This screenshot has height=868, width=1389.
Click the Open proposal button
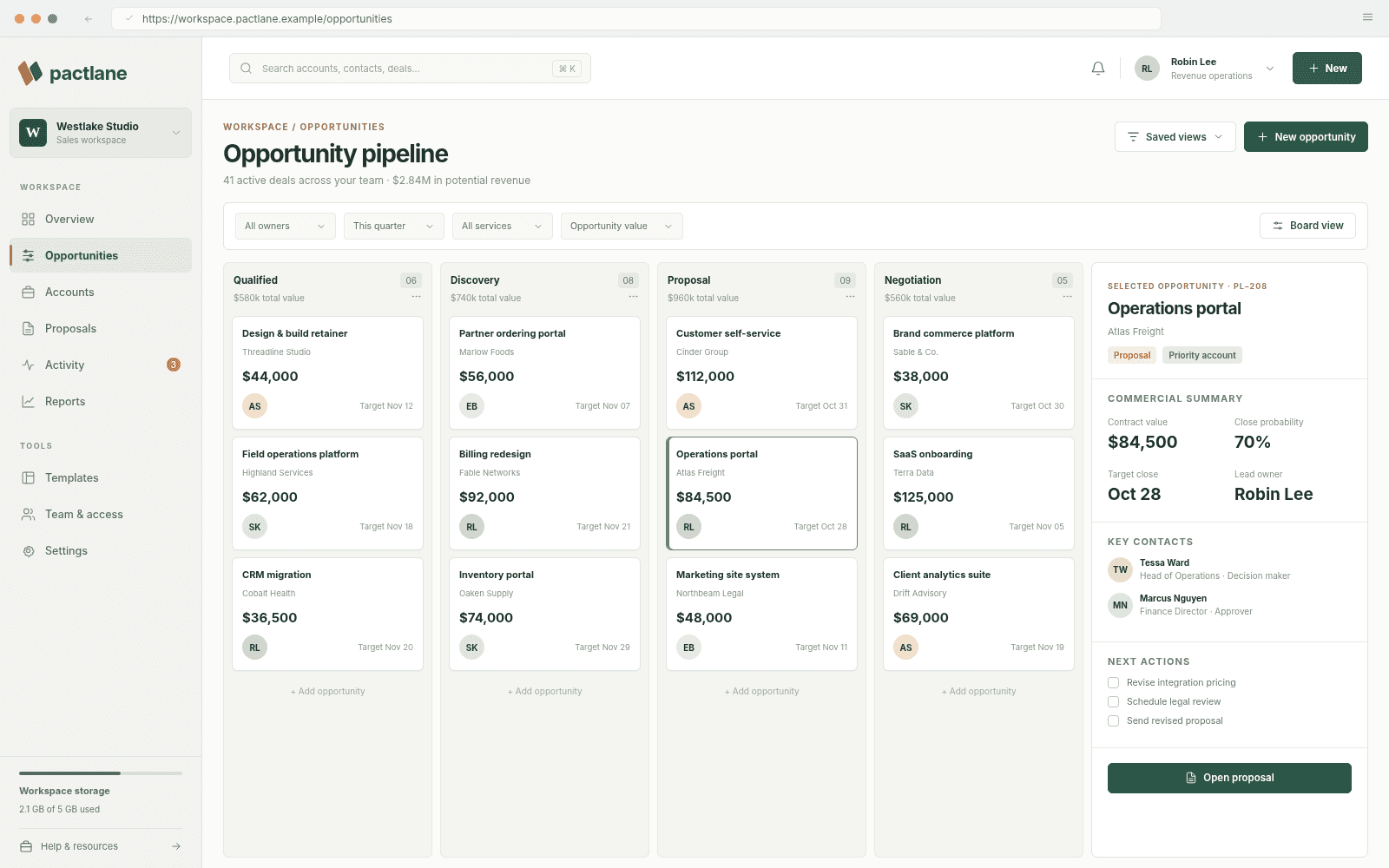(1229, 778)
